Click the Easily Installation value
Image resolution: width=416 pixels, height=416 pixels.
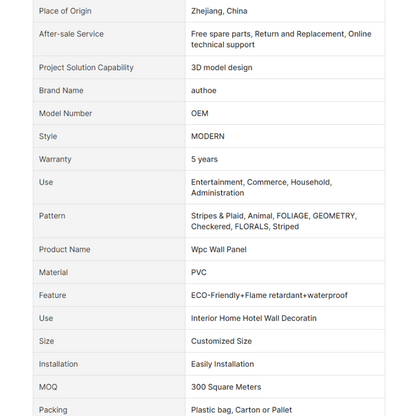click(x=222, y=364)
